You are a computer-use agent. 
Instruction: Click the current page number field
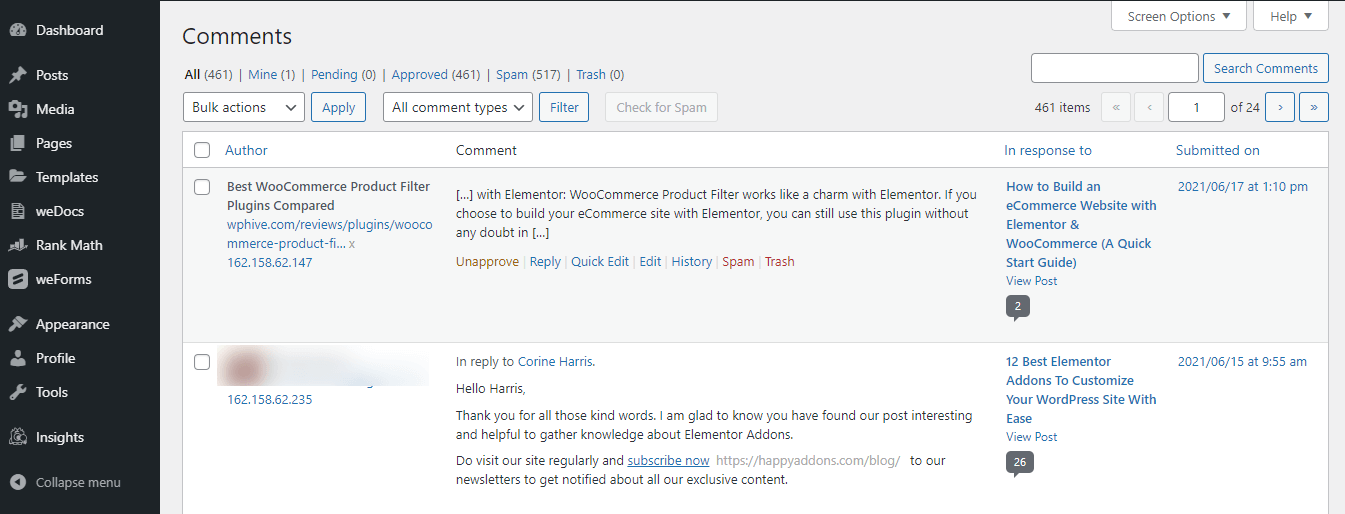[x=1196, y=107]
